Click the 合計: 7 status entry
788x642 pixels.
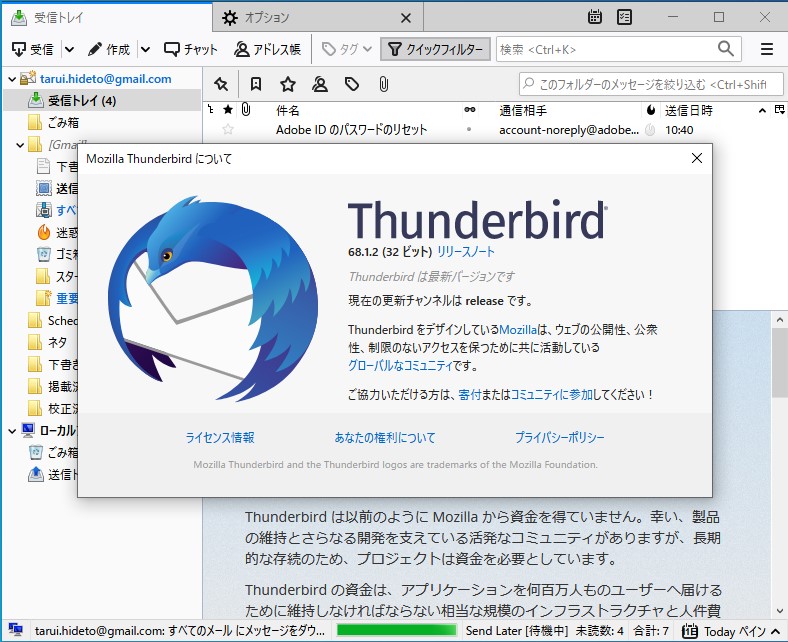point(651,630)
